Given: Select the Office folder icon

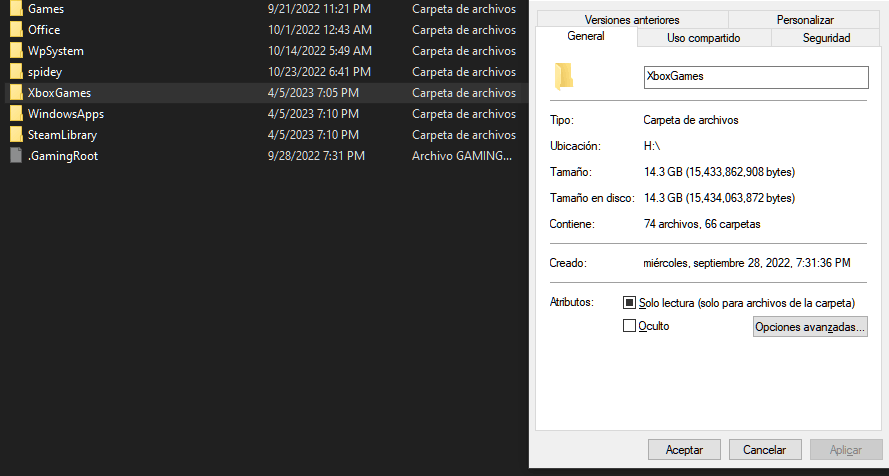Looking at the screenshot, I should pyautogui.click(x=16, y=29).
